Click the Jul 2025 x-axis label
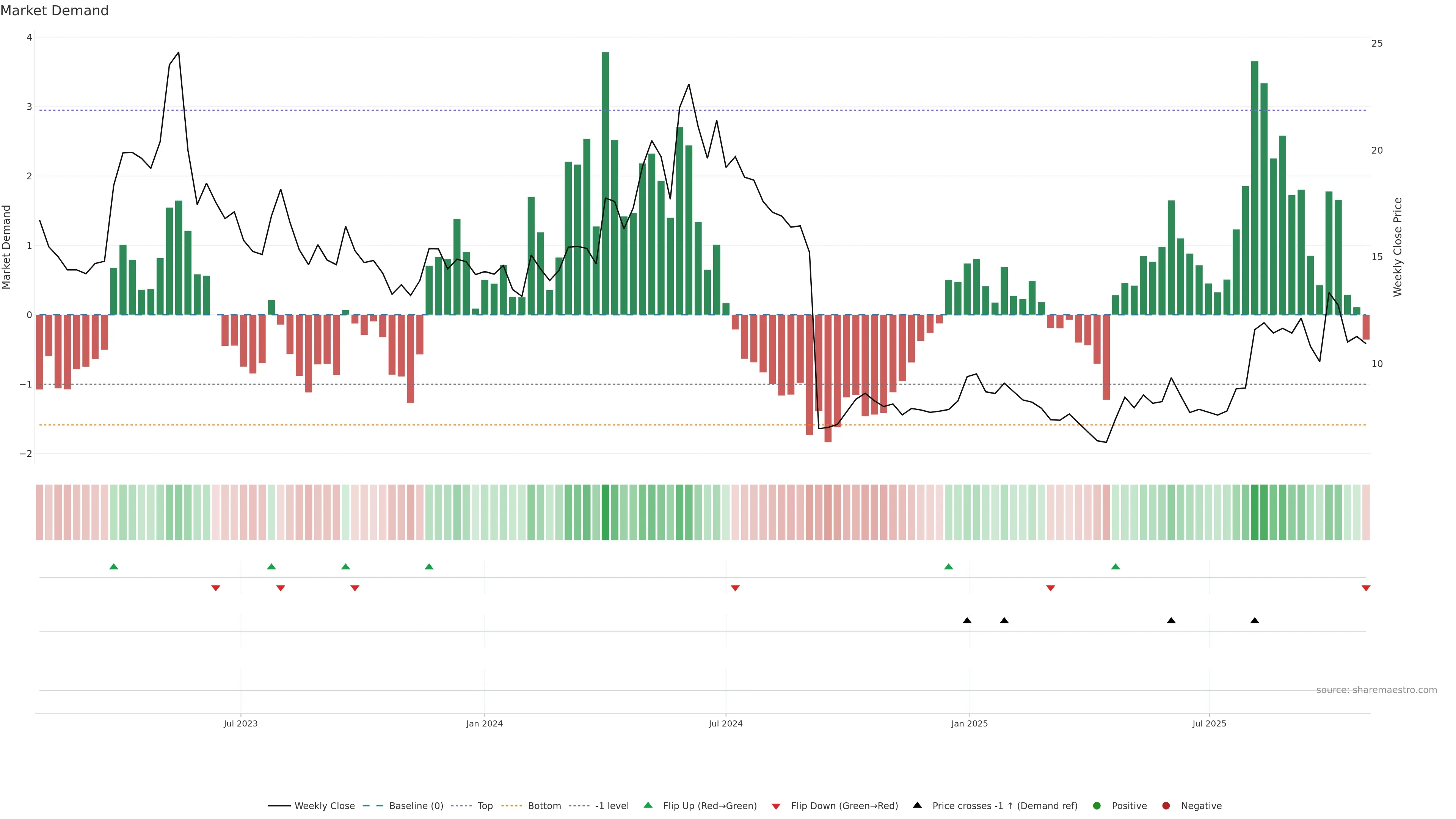This screenshot has width=1456, height=819. click(x=1209, y=723)
